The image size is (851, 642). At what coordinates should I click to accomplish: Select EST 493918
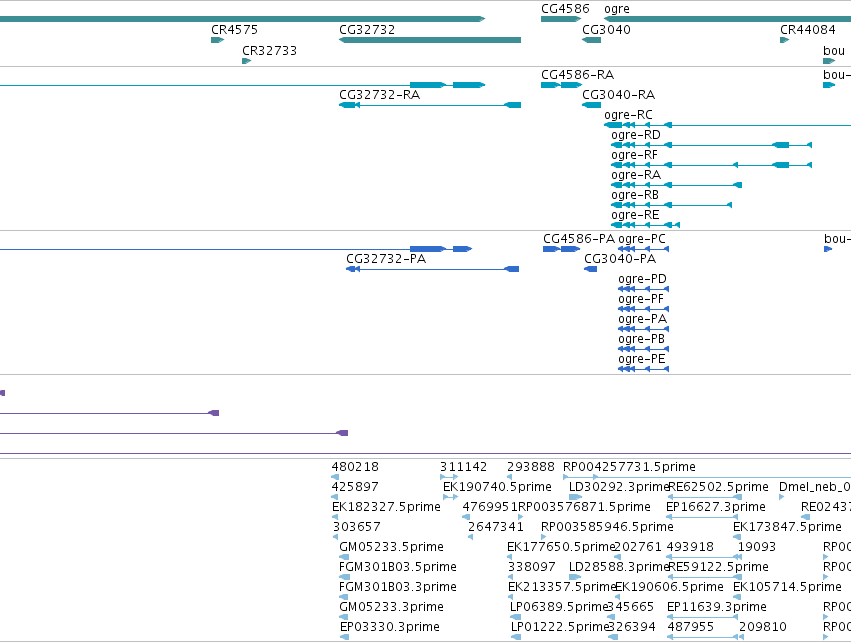tap(690, 547)
